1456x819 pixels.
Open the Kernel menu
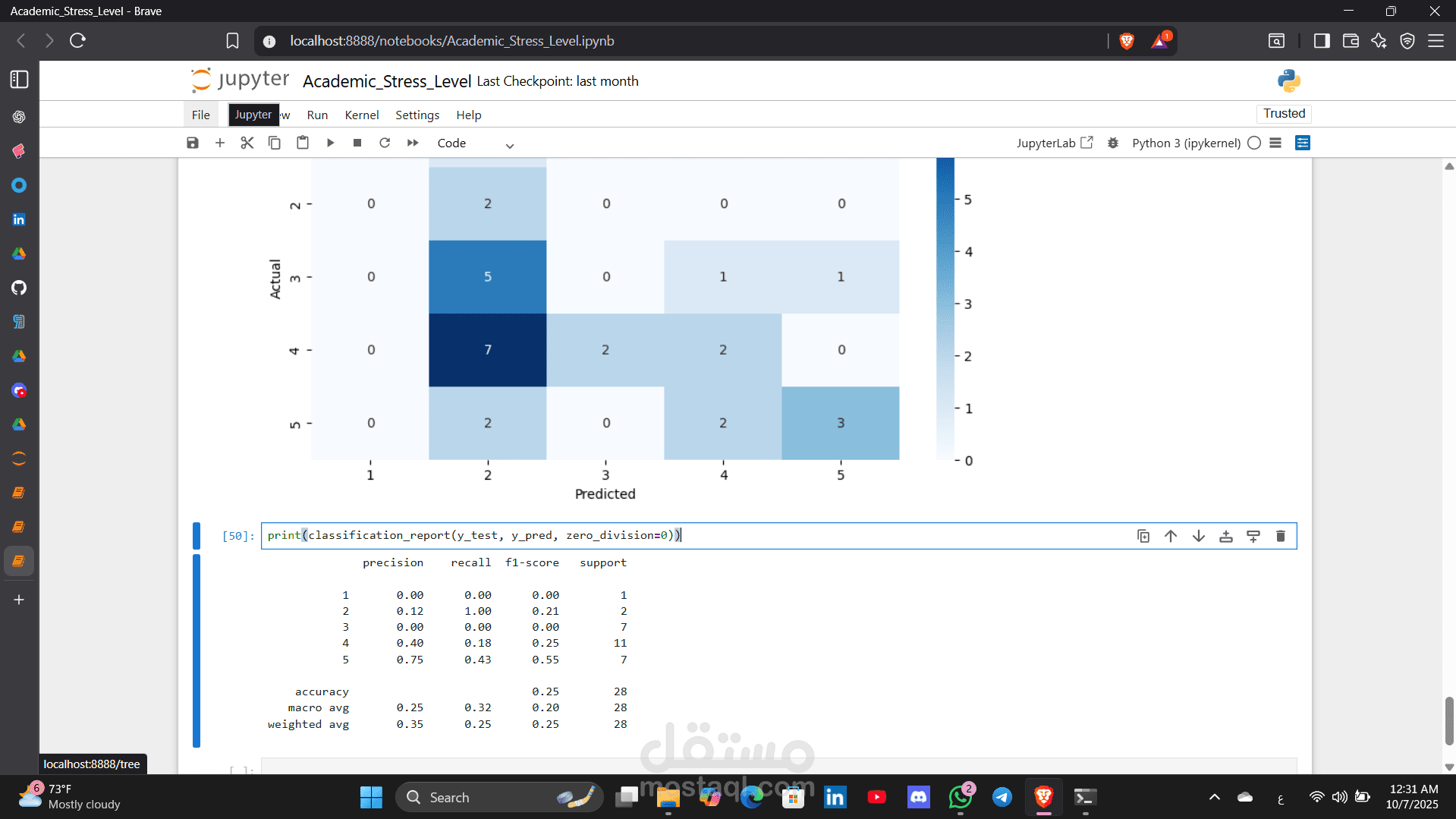coord(362,115)
